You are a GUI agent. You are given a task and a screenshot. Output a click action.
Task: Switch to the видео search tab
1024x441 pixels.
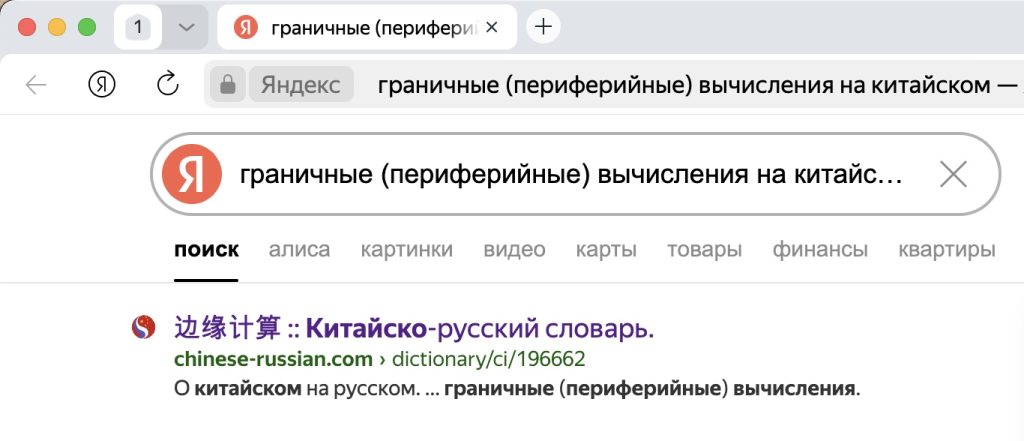coord(515,250)
